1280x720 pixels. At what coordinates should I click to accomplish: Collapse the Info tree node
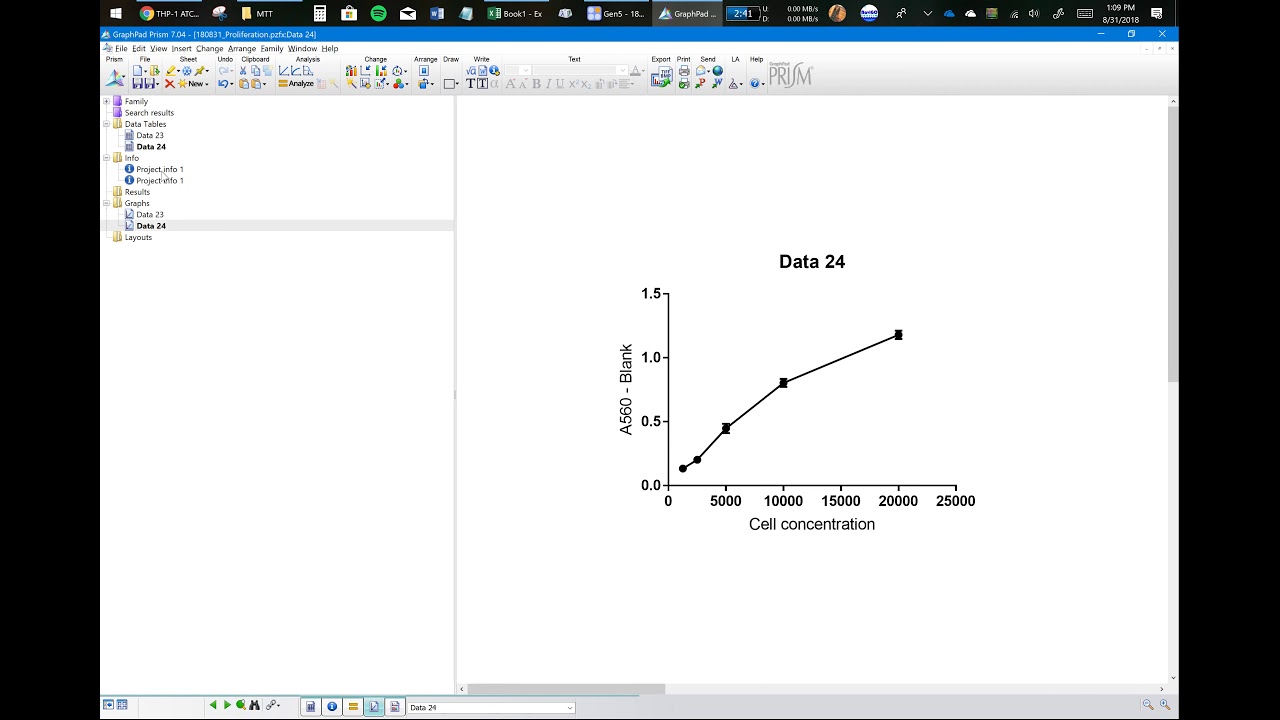click(x=106, y=158)
